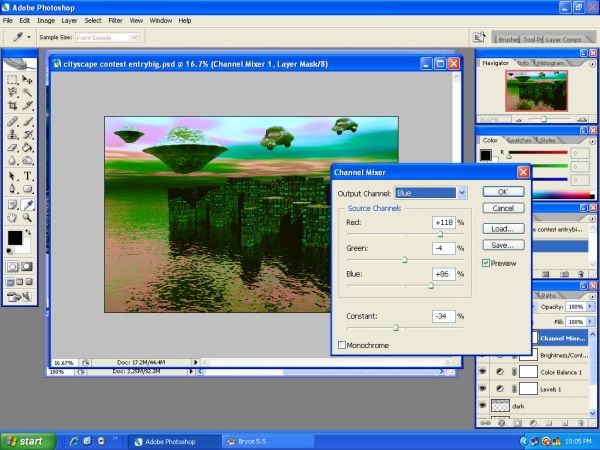
Task: Select the Dodge tool
Action: (x=27, y=160)
